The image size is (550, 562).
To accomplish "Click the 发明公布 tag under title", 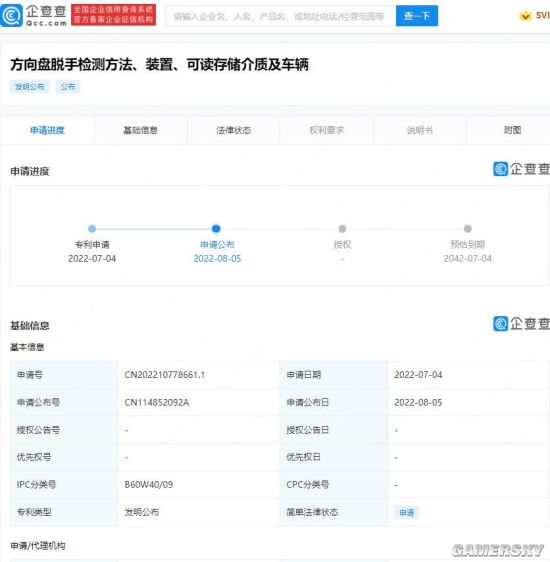I will [x=29, y=86].
